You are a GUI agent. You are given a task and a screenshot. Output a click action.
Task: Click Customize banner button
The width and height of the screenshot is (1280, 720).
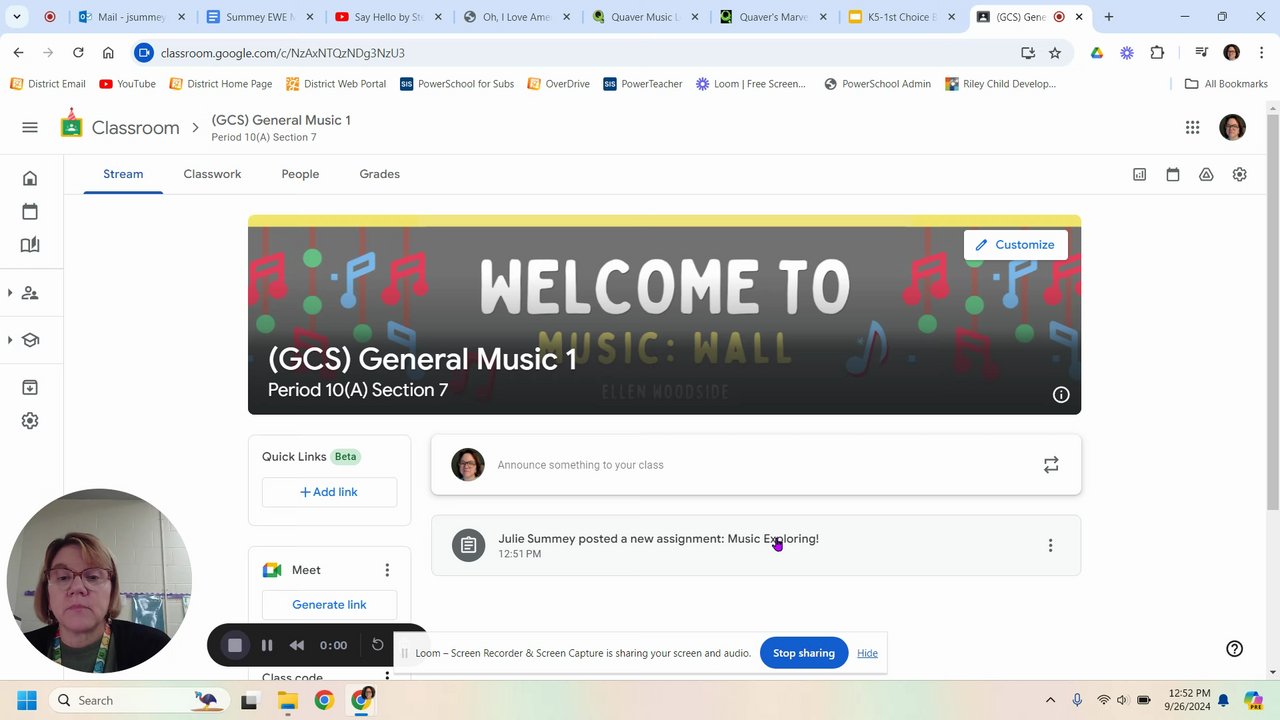[x=1015, y=245]
